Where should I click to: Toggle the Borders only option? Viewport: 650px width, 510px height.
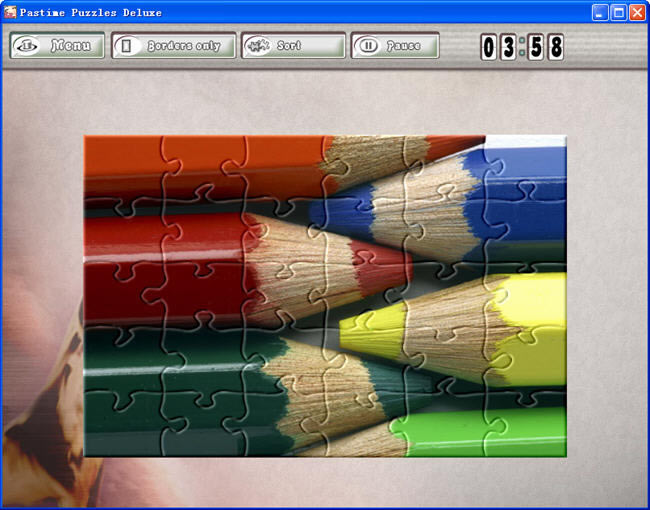(174, 46)
